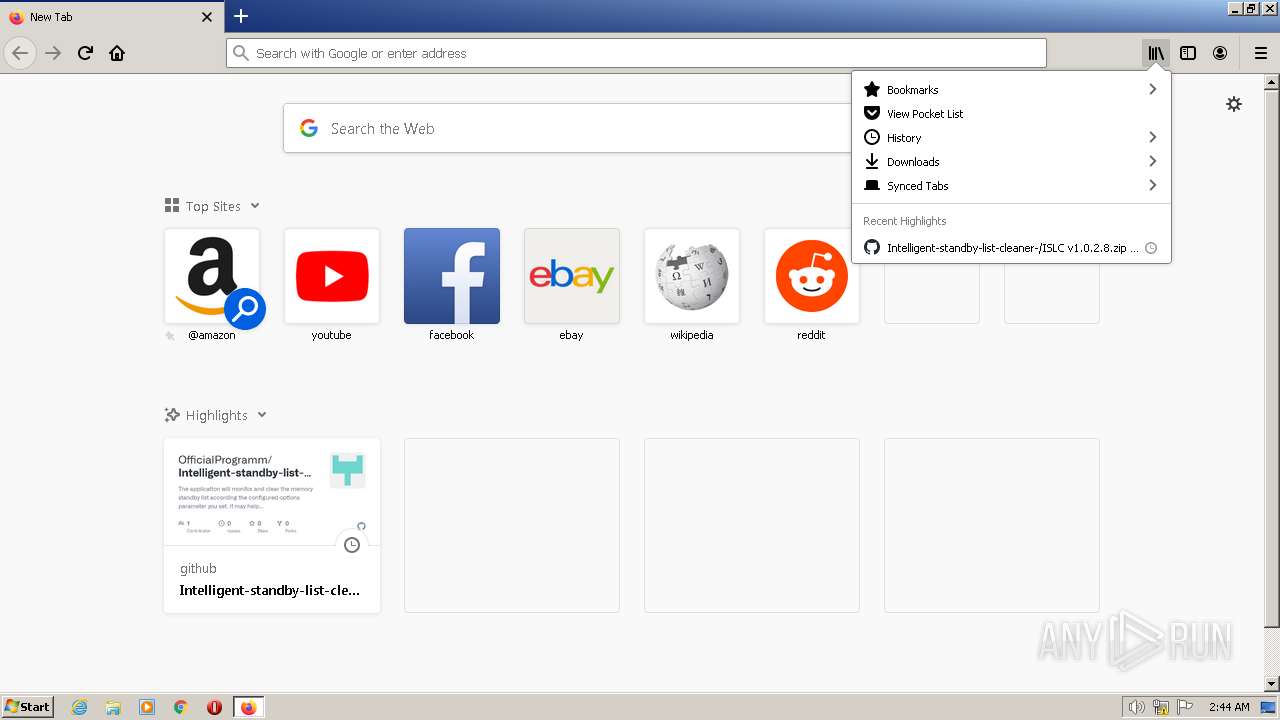Click the Top Sites heading text
This screenshot has height=720, width=1280.
coord(213,206)
